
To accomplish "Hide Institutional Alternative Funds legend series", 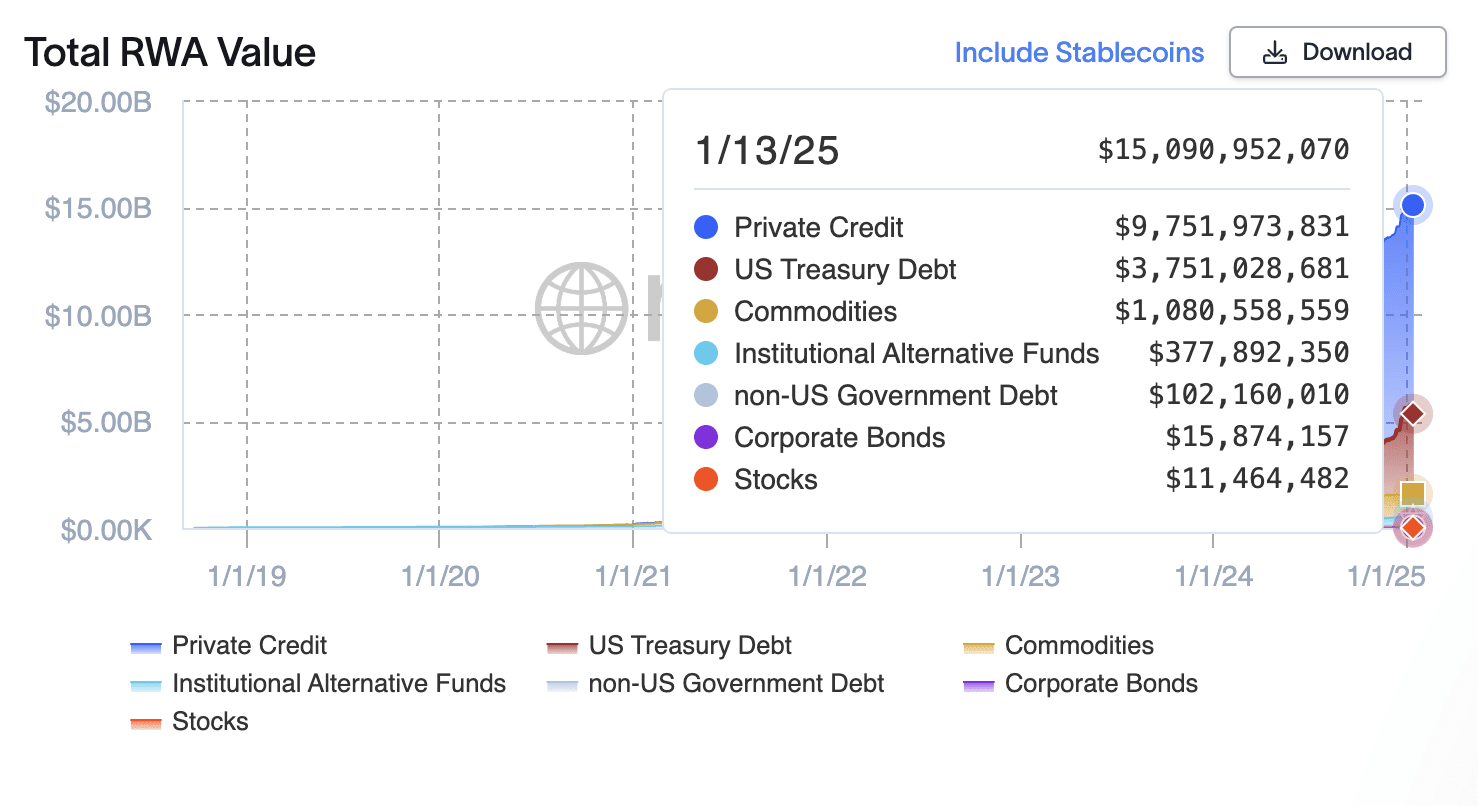I will click(x=318, y=684).
